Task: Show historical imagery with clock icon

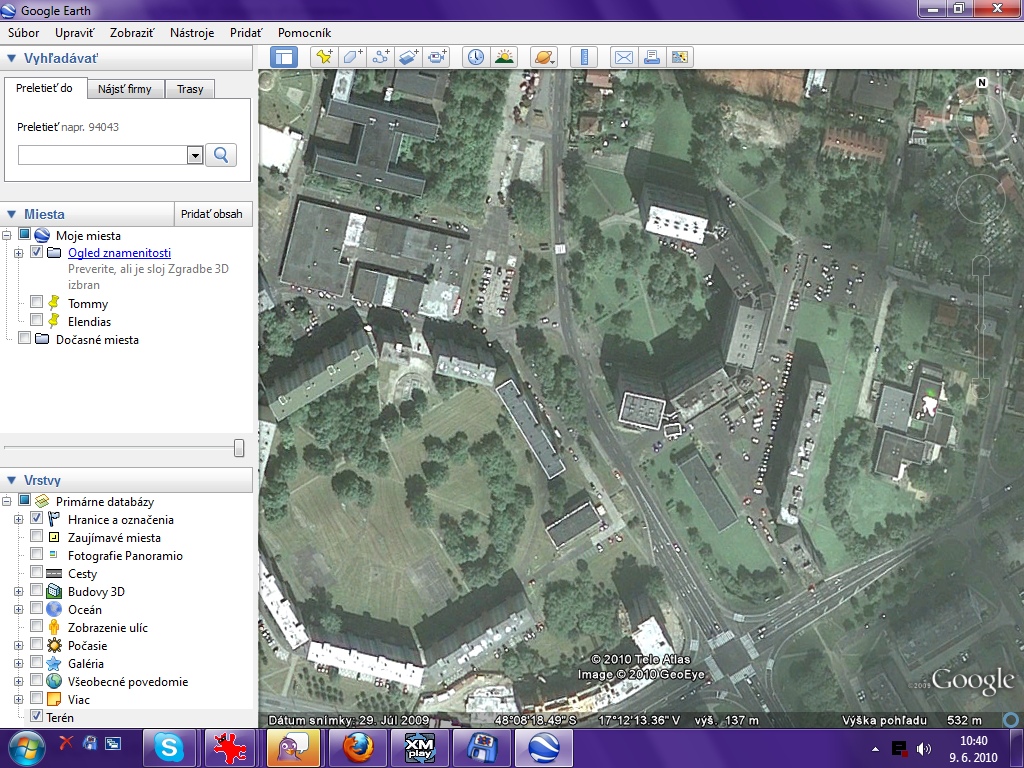Action: click(475, 57)
